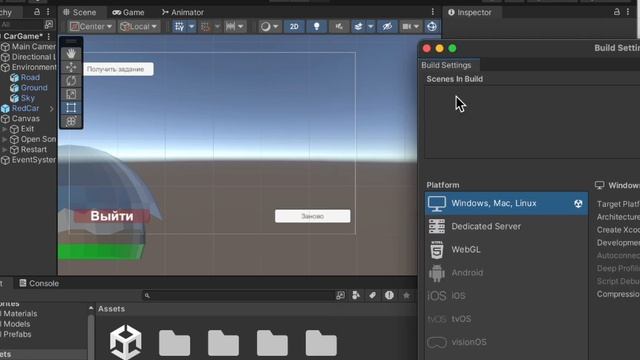The width and height of the screenshot is (640, 360).
Task: Open scene camera settings icon
Action: 407,27
